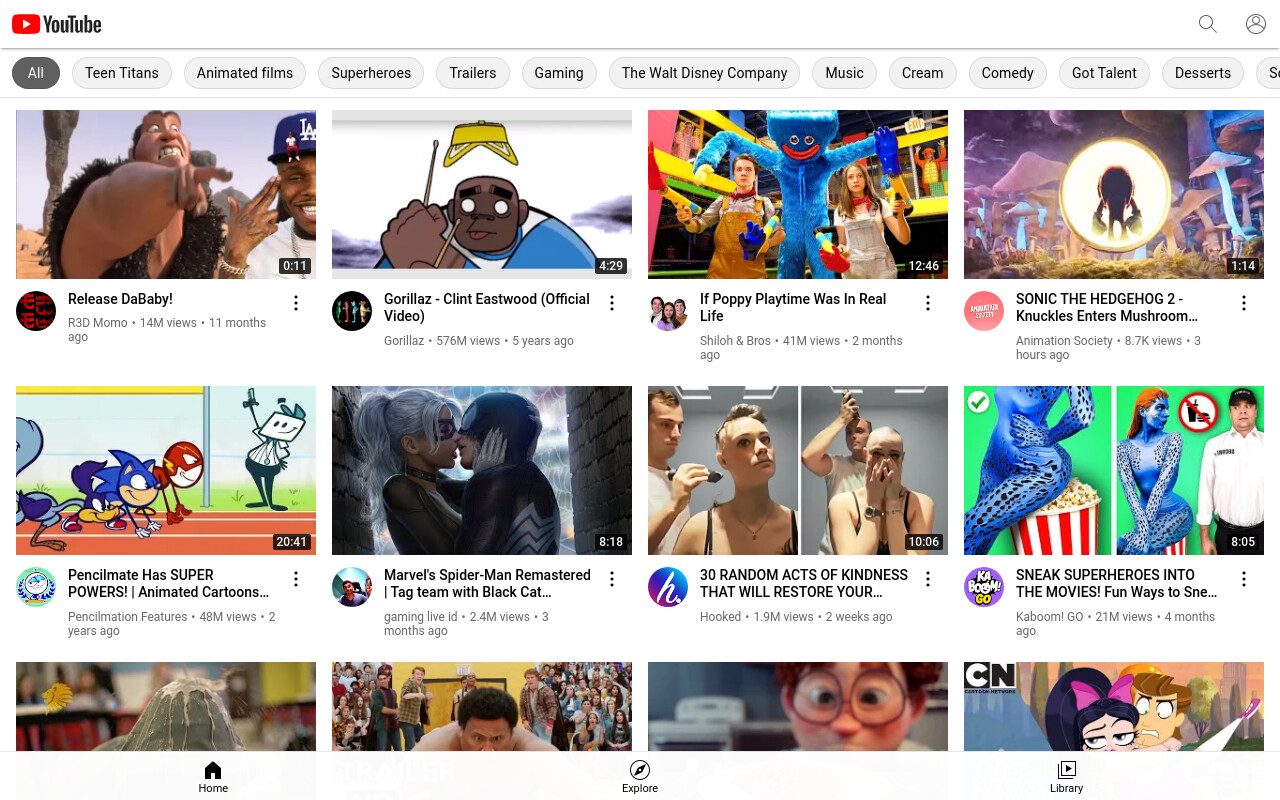Open options menu for Gorillaz Clint Eastwood

click(612, 303)
